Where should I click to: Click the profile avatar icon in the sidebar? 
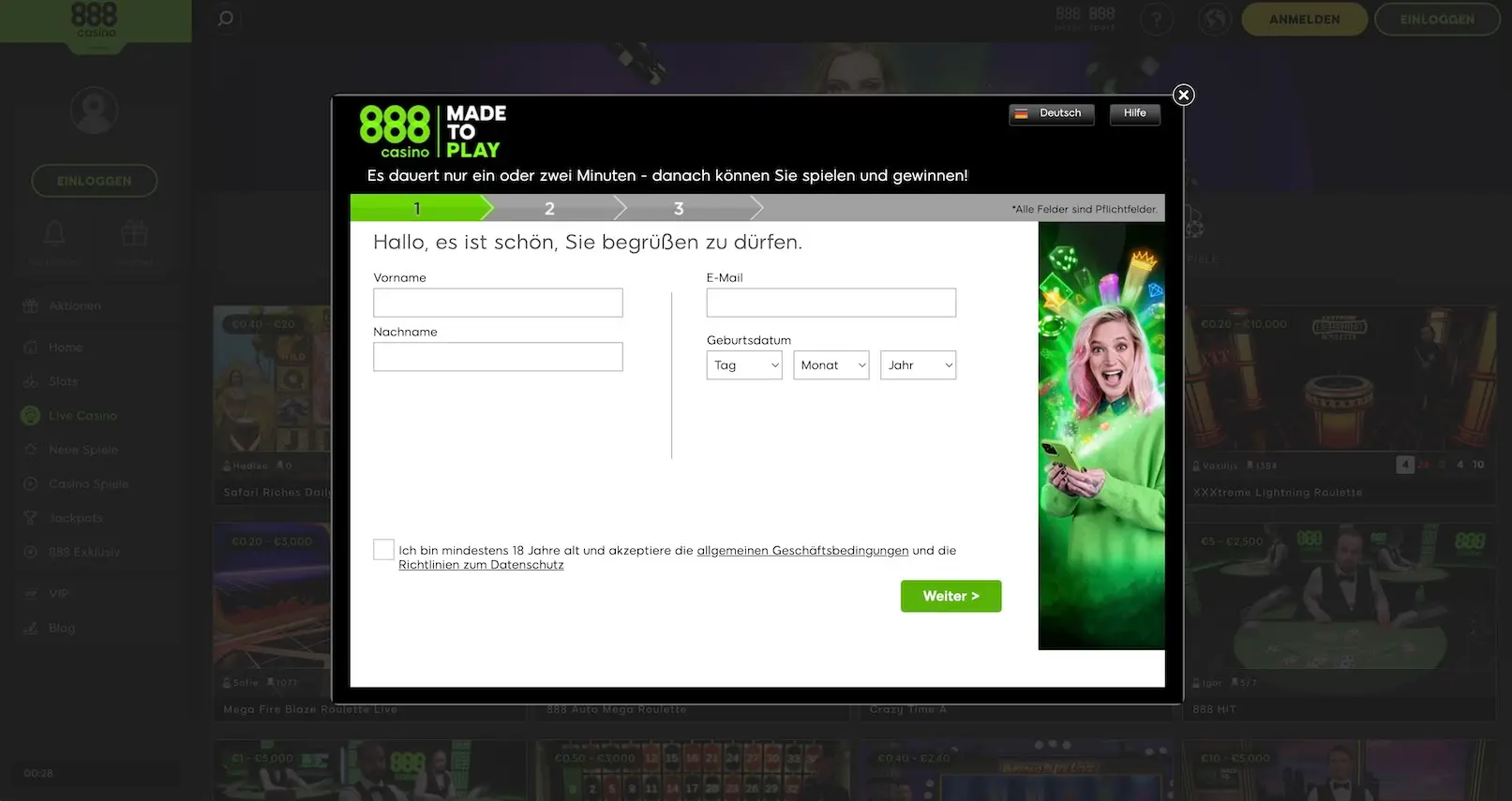94,111
